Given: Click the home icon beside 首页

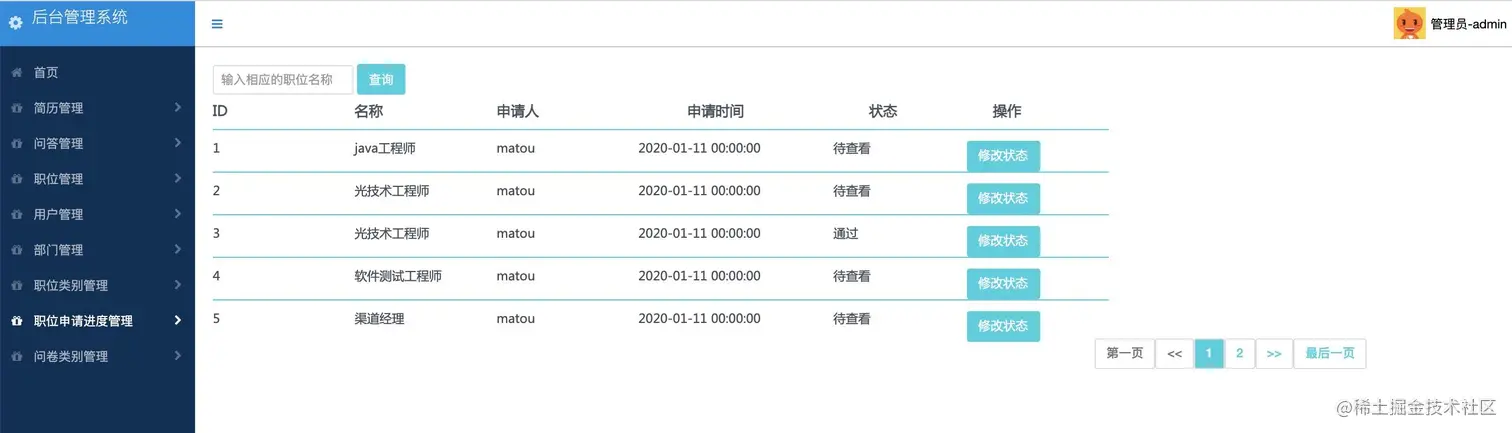Looking at the screenshot, I should [16, 73].
